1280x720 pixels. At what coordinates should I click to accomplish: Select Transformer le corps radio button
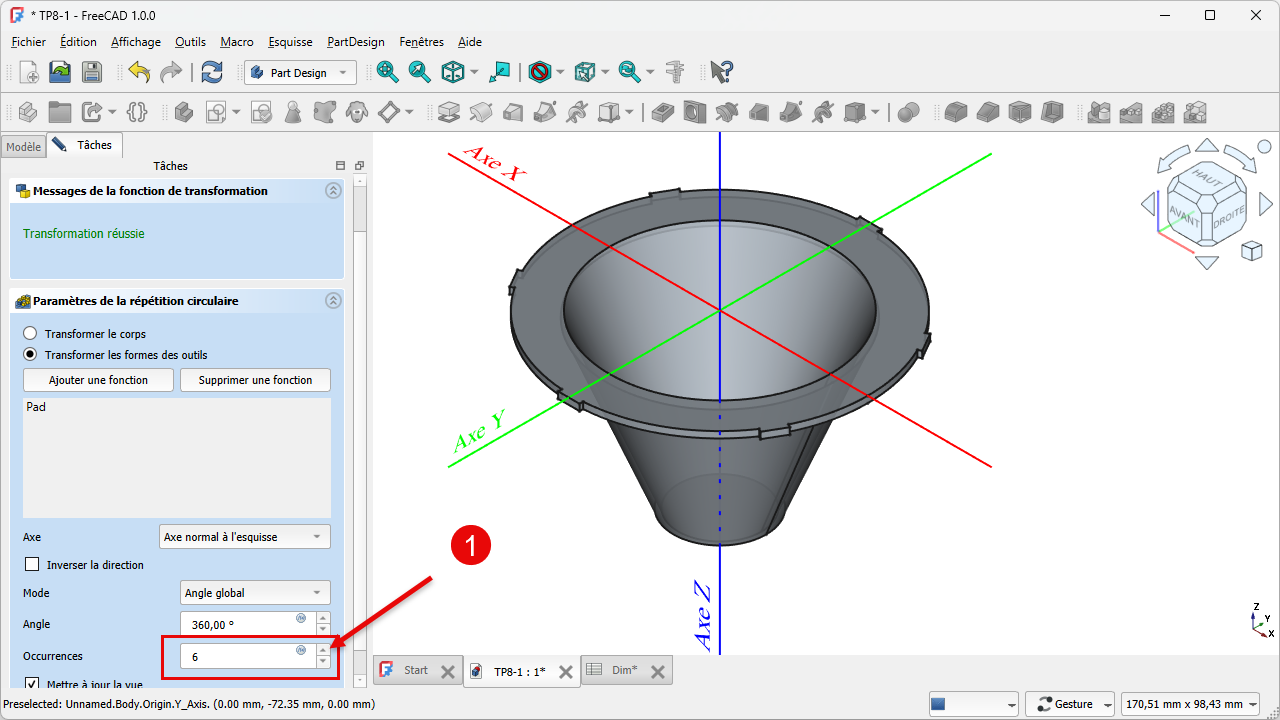pos(30,334)
